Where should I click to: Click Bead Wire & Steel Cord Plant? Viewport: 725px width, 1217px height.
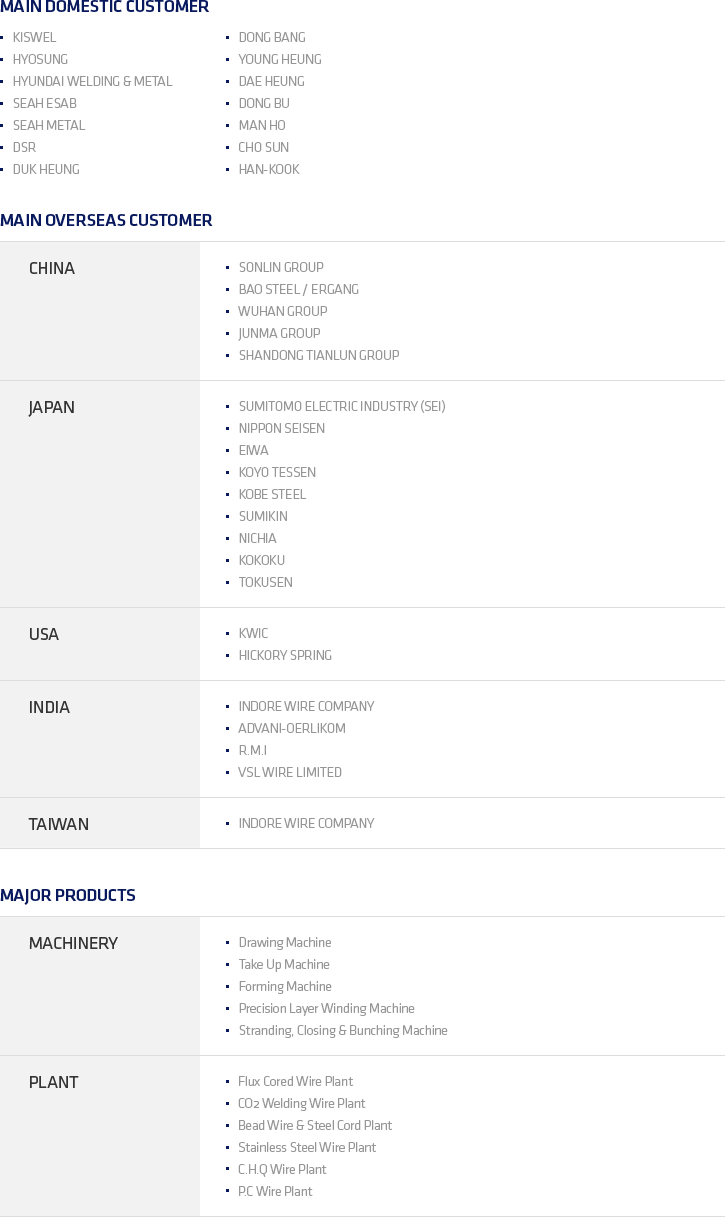(x=315, y=1125)
